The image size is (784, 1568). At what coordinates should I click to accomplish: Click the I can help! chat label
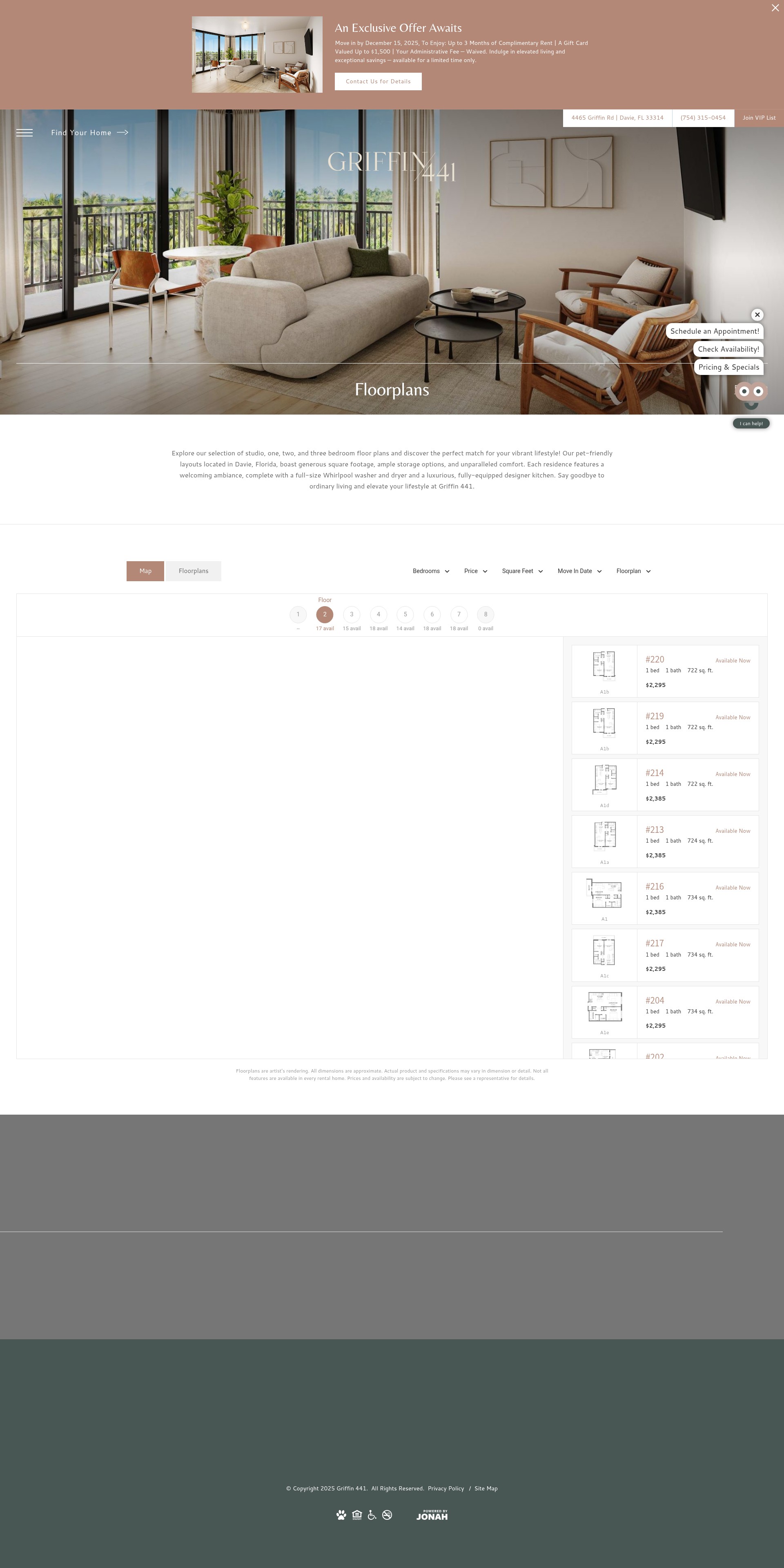751,424
